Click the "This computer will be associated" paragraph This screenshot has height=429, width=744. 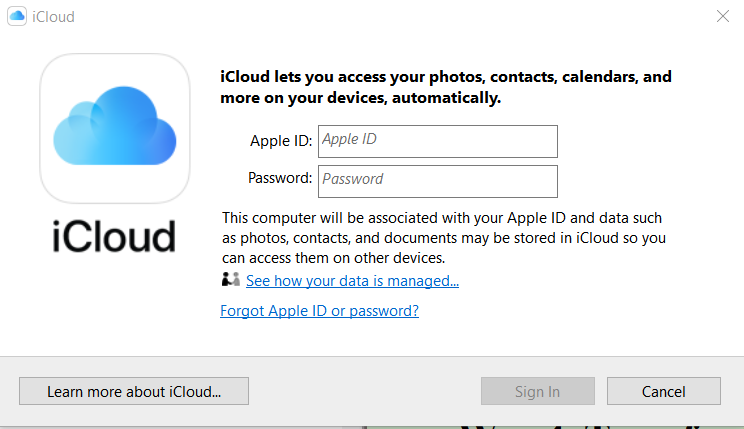[x=444, y=237]
